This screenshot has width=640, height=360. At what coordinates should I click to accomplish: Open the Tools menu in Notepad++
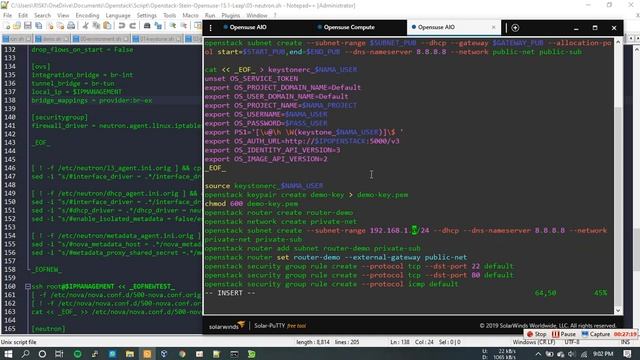[169, 16]
